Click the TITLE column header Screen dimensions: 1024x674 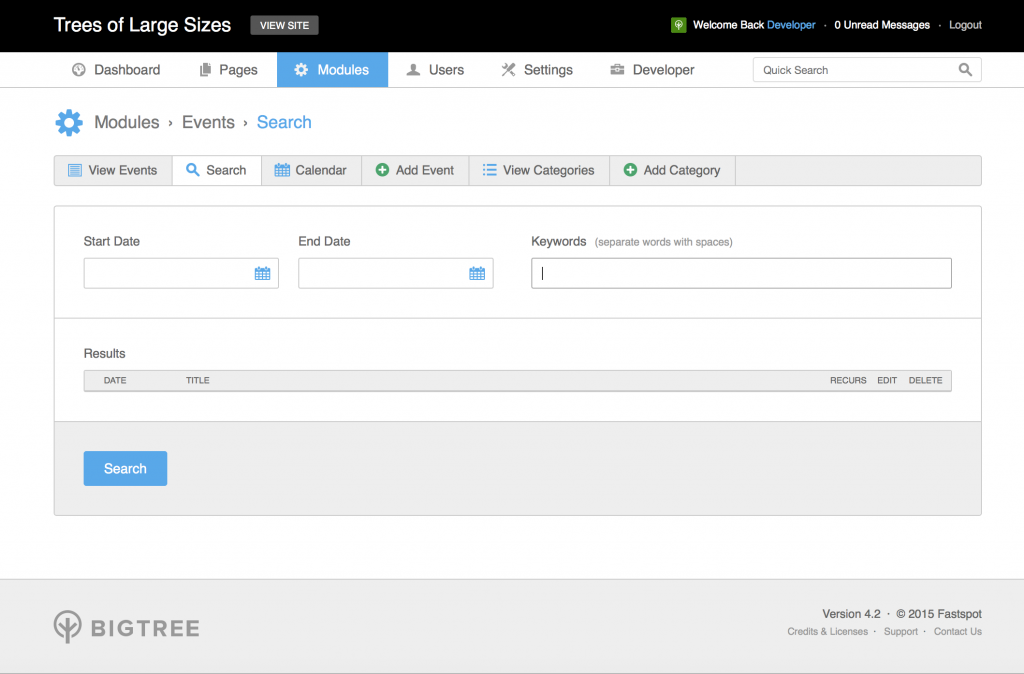(198, 380)
